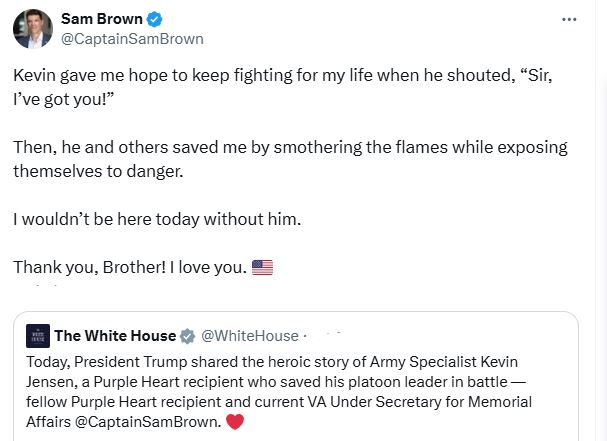
Task: Click The White House avatar icon
Action: 37,336
